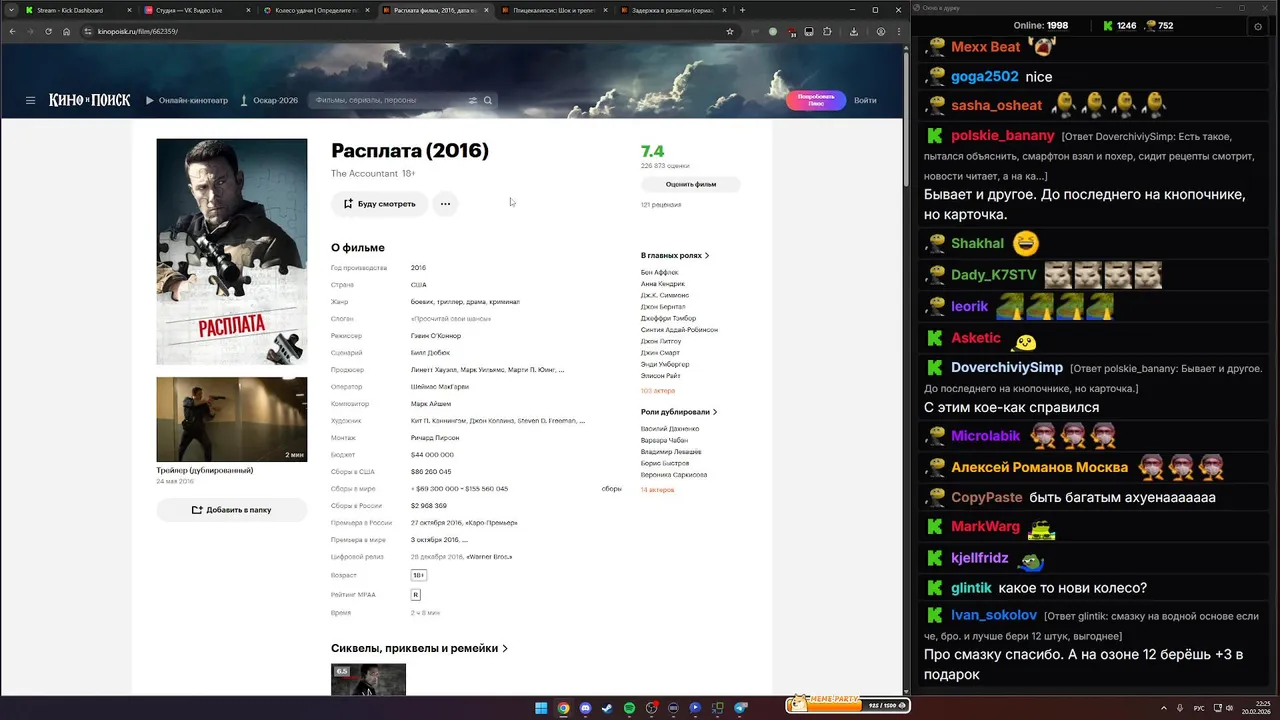This screenshot has height=720, width=1280.
Task: Open actress Анна Кендрик page
Action: 663,284
